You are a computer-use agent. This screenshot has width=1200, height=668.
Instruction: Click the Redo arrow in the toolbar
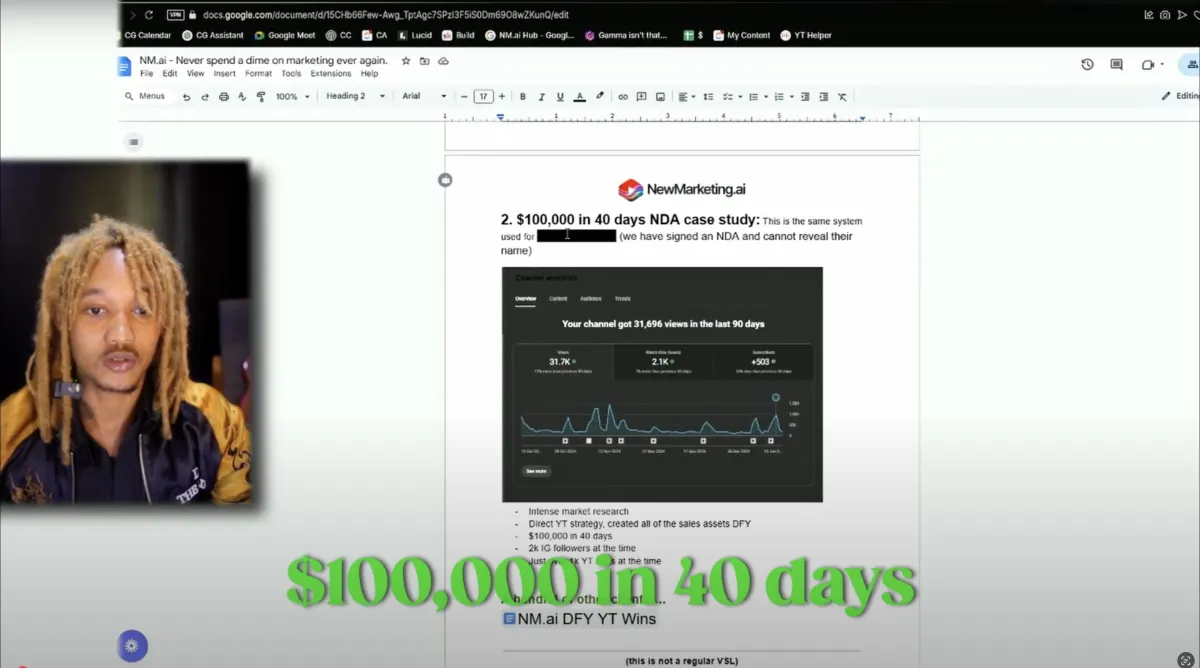205,97
